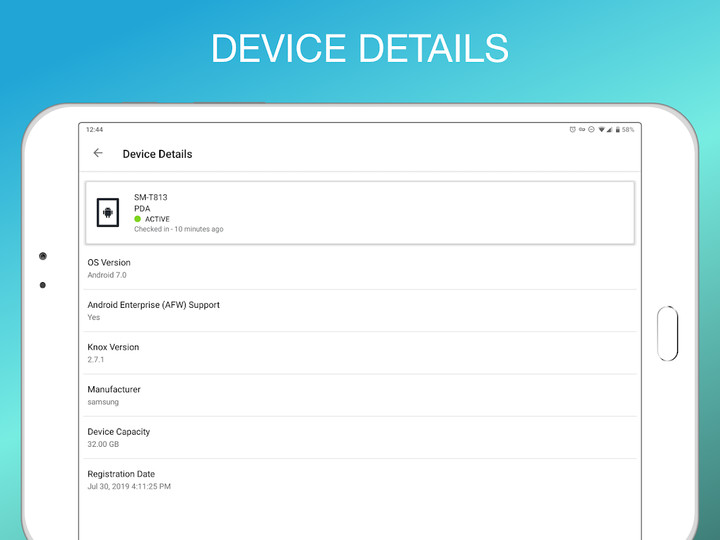
Task: Select the Registration Date entry
Action: [360, 479]
